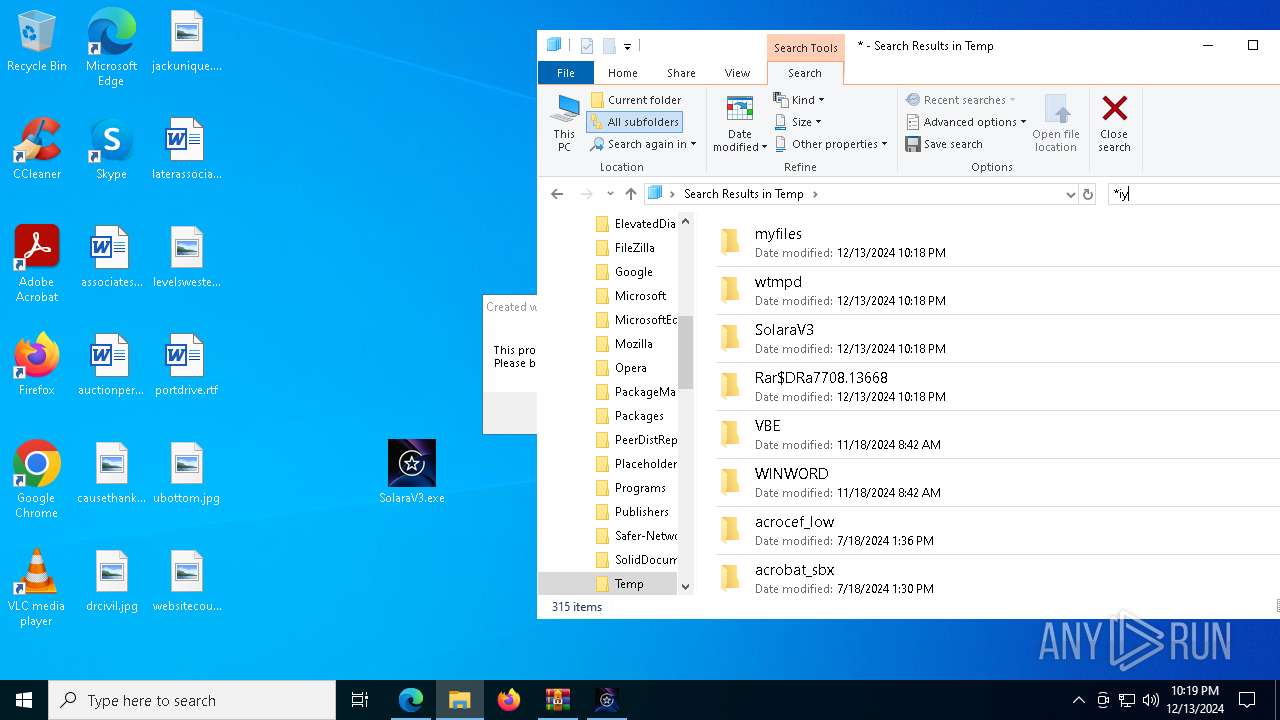Click the address bar path Search Results in Temp

pyautogui.click(x=743, y=194)
